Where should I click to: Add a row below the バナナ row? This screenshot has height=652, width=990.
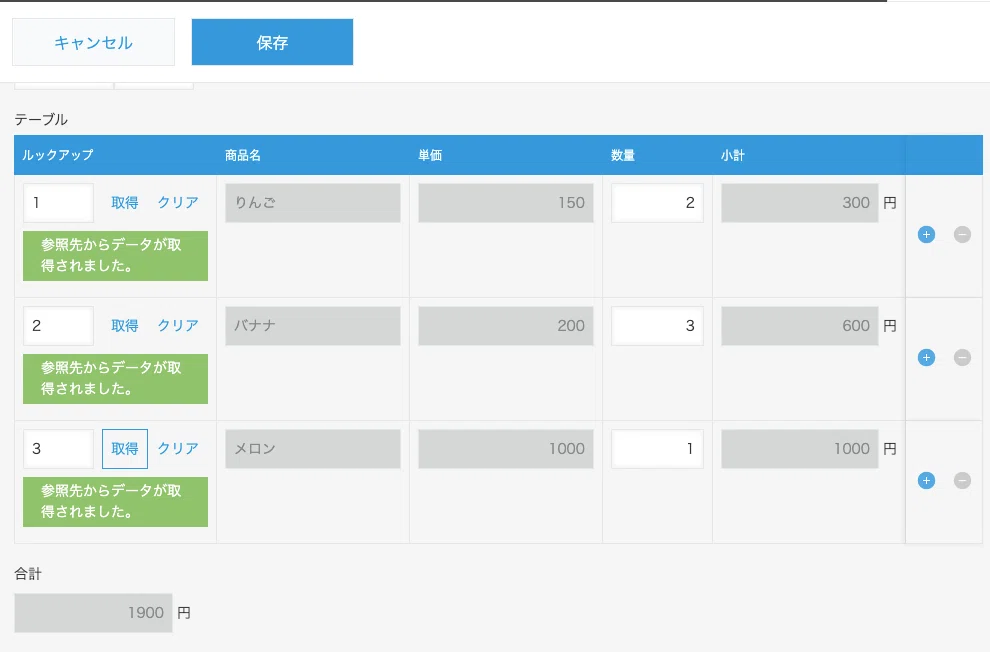tap(926, 358)
